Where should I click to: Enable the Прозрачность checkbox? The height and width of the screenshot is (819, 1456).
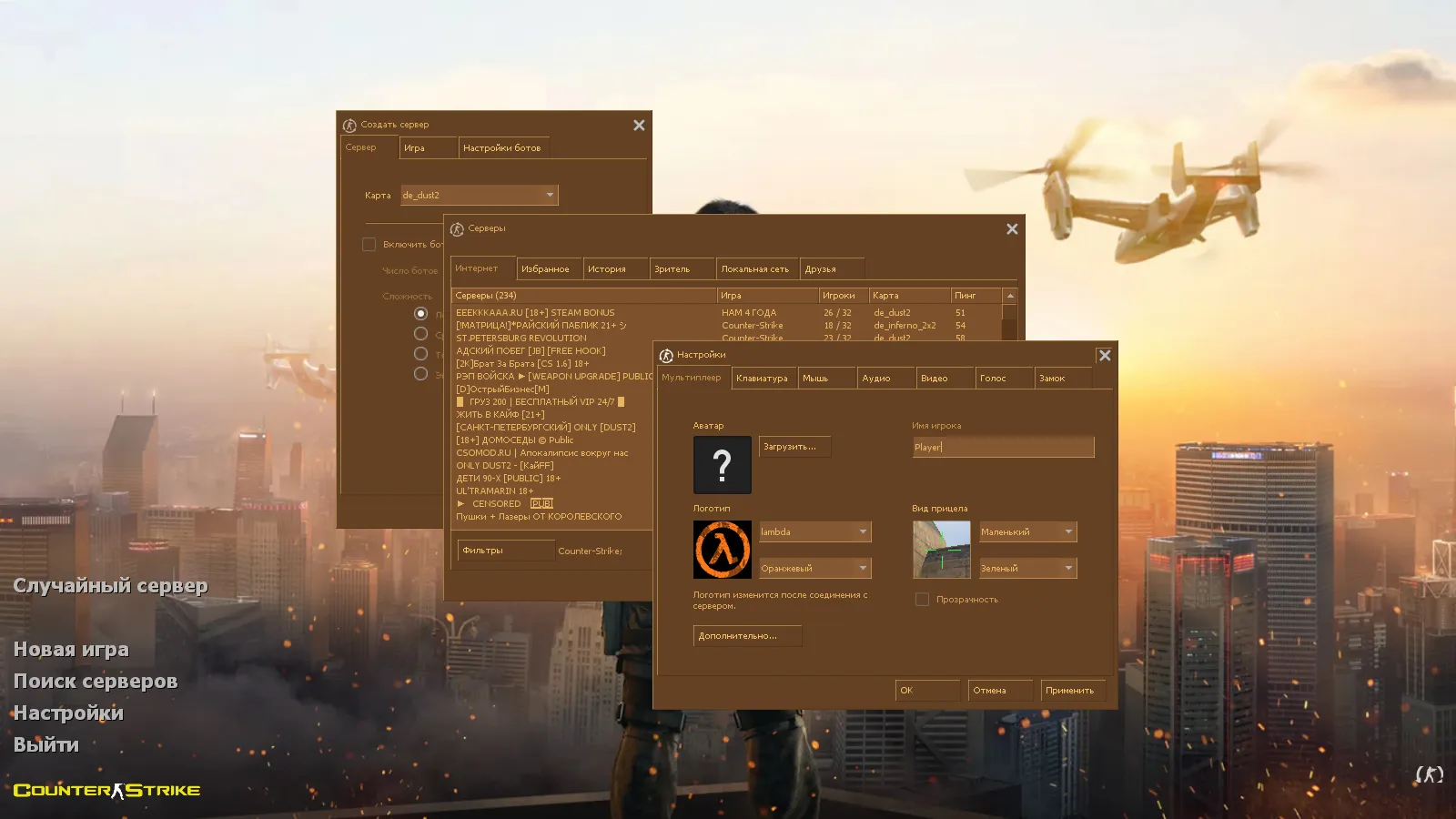pos(922,599)
